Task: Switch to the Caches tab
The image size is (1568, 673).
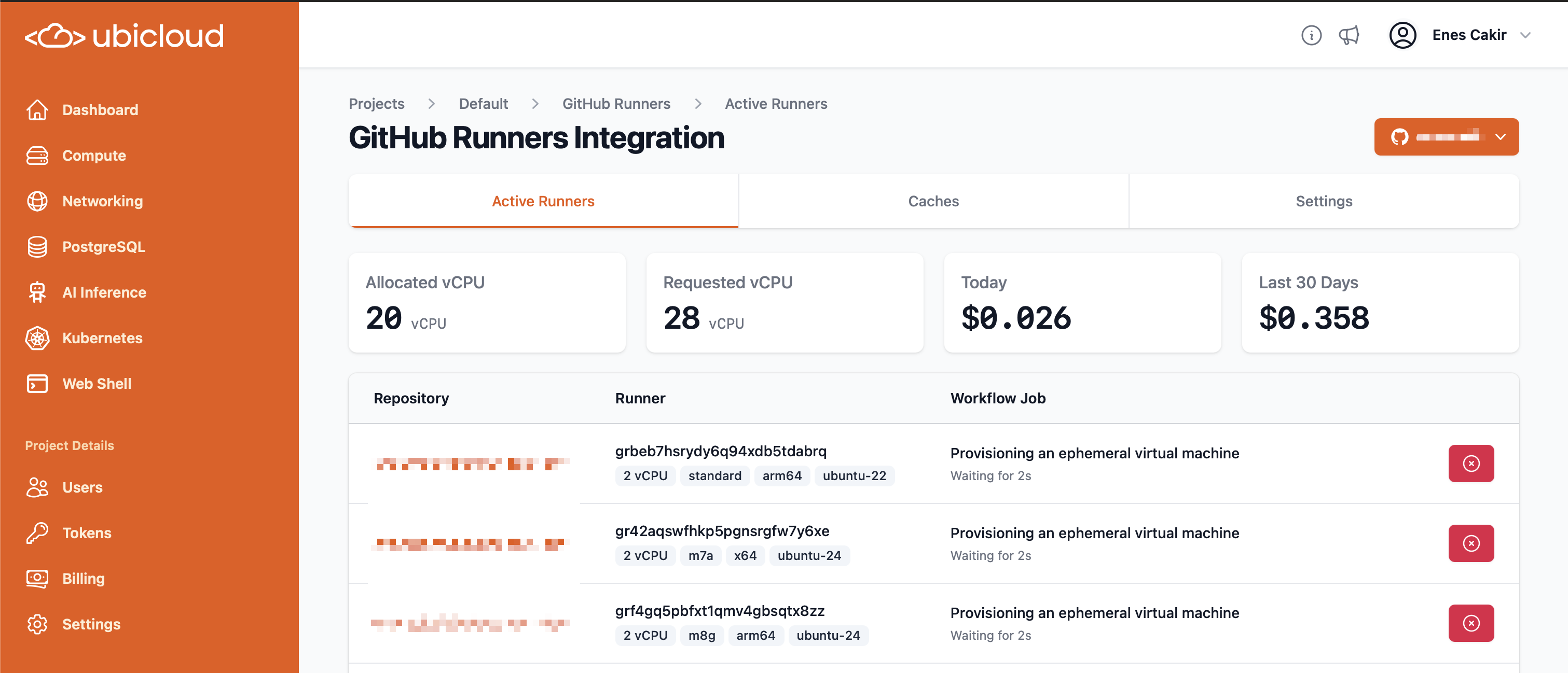Action: point(933,201)
